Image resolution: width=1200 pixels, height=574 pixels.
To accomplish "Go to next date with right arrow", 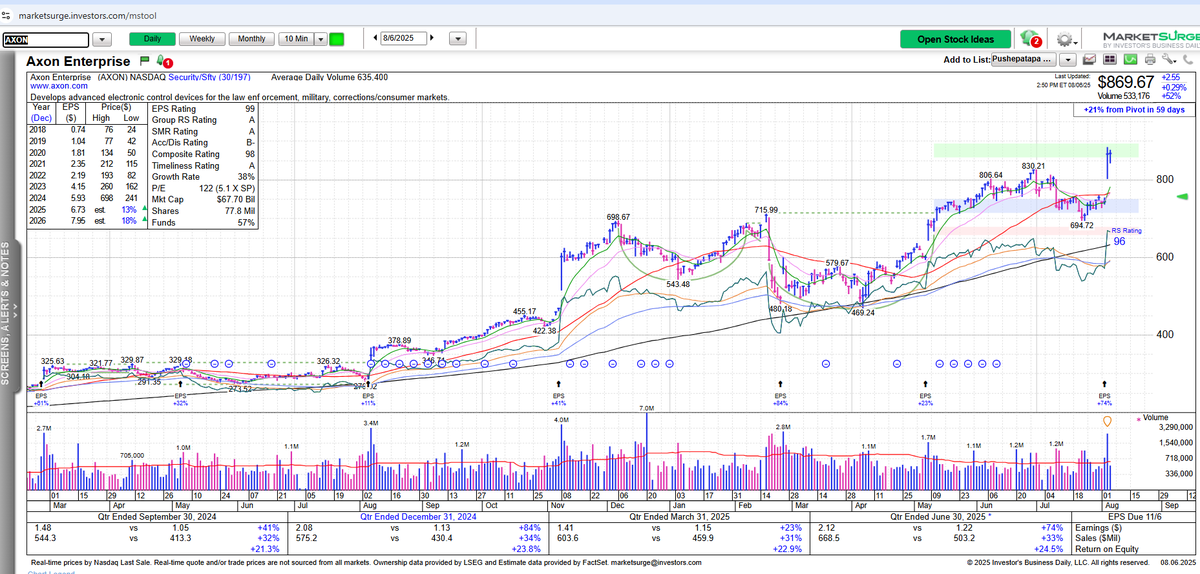I will pyautogui.click(x=432, y=39).
